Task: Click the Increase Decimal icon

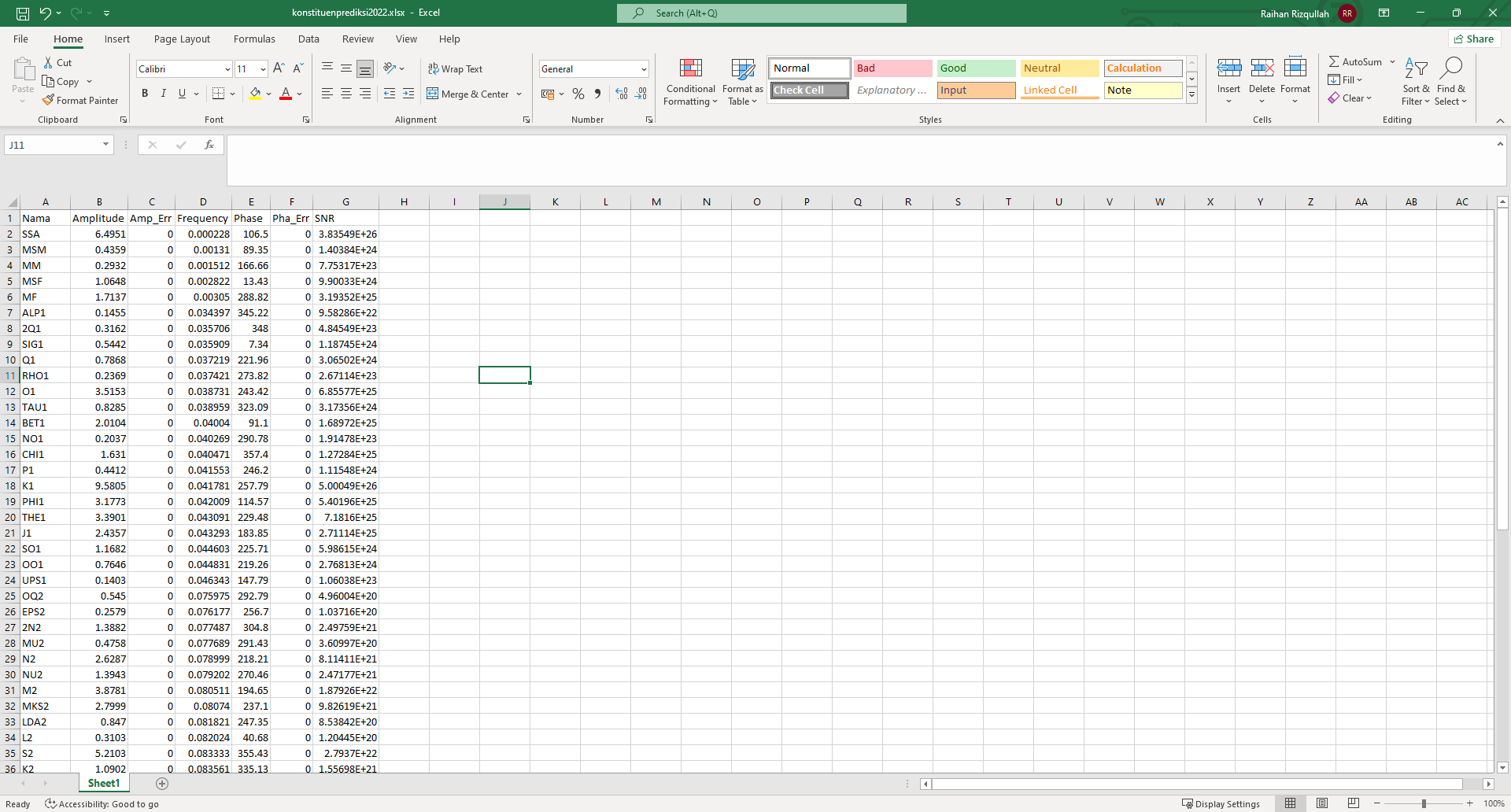Action: 622,94
